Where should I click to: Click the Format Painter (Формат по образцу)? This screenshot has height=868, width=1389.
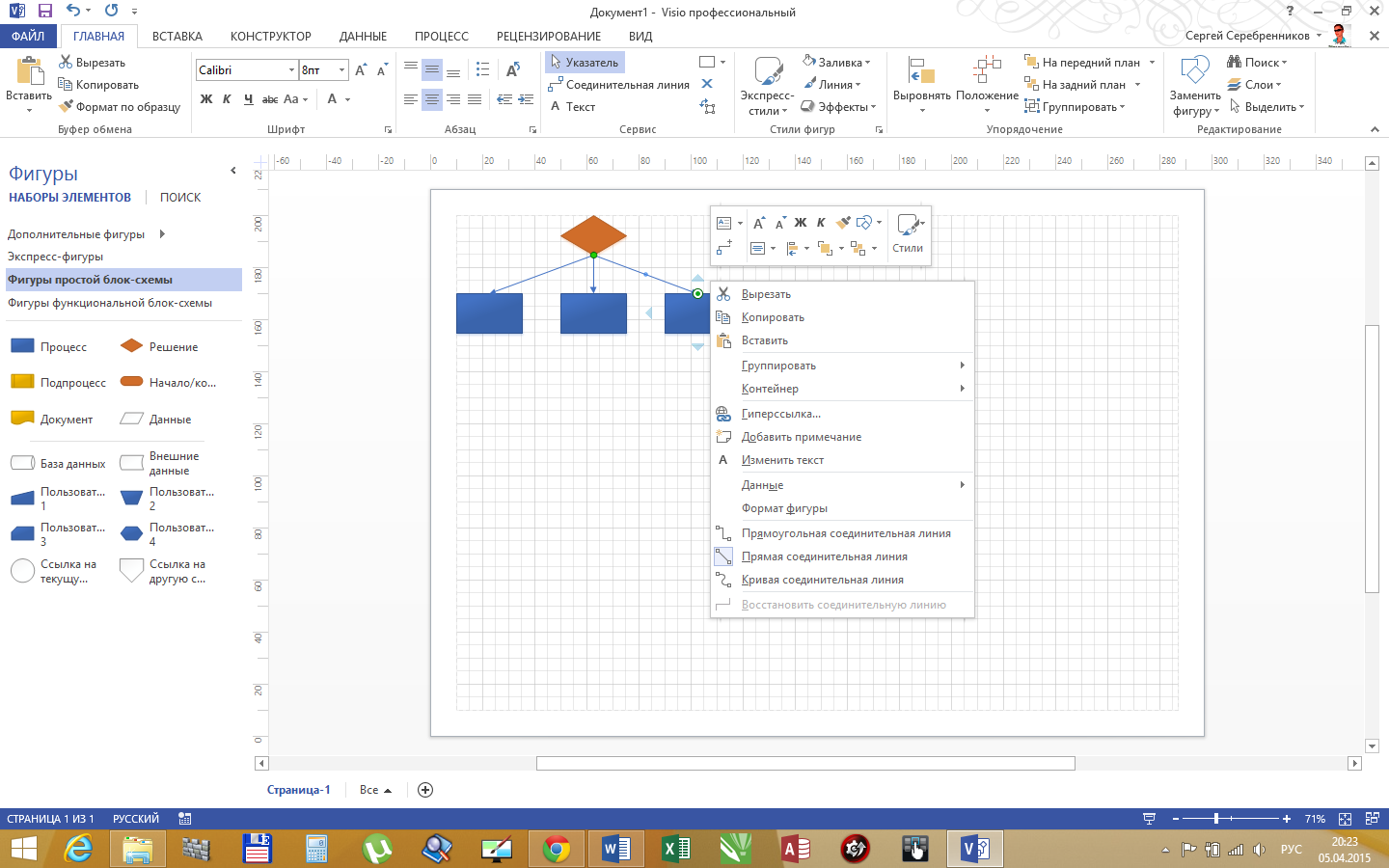pos(120,107)
